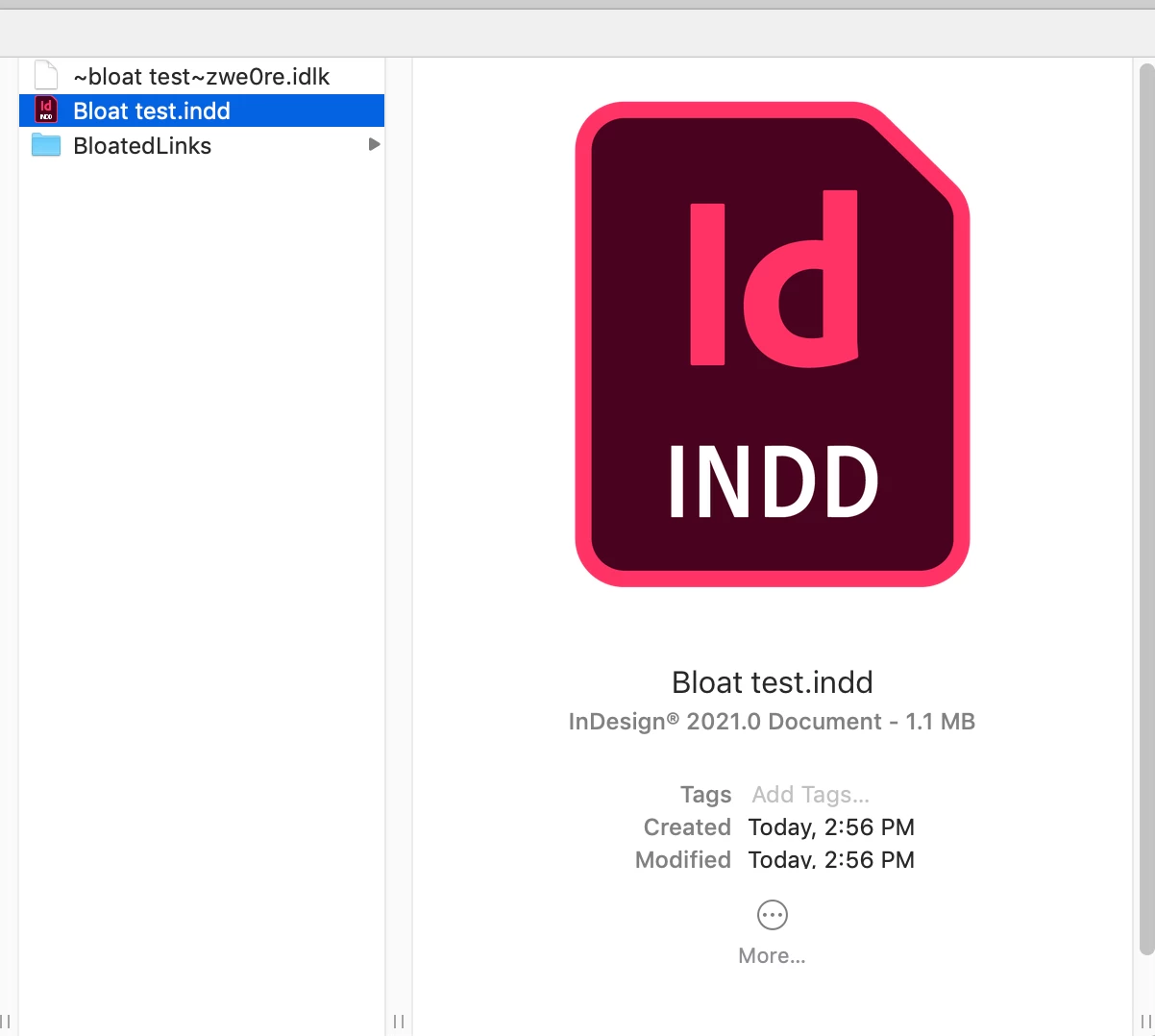Screen dimensions: 1155x1036
Task: Select the ~bloat test~zwe0re.idlk file row
Action: (202, 77)
